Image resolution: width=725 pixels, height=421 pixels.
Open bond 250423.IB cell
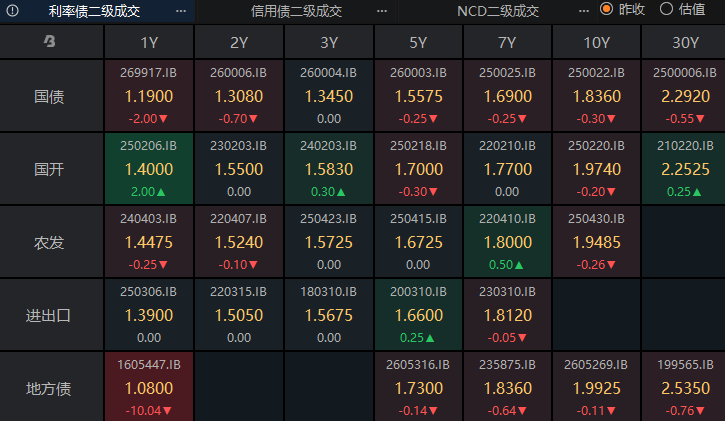tap(329, 242)
